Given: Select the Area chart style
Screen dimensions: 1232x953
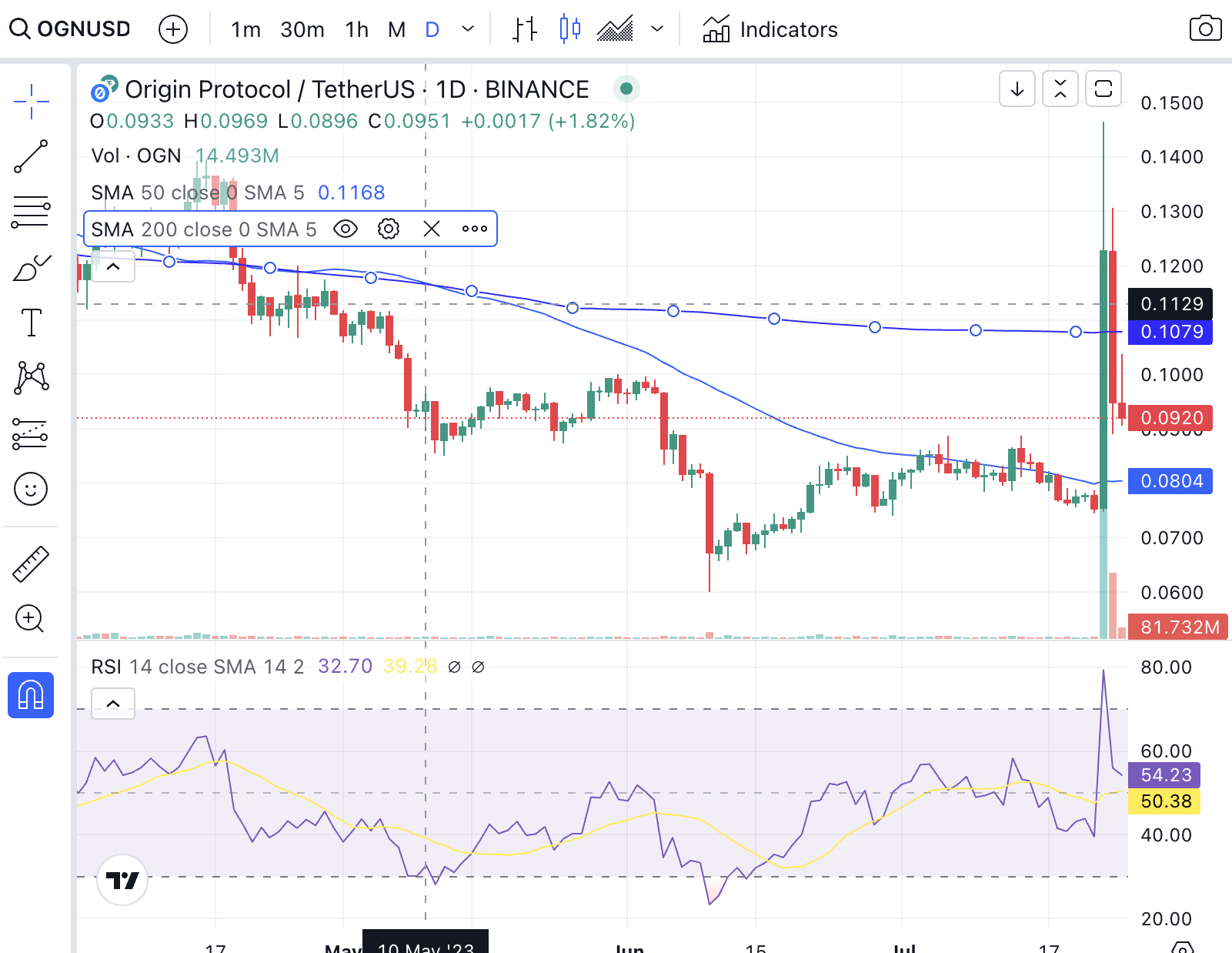Looking at the screenshot, I should [615, 29].
